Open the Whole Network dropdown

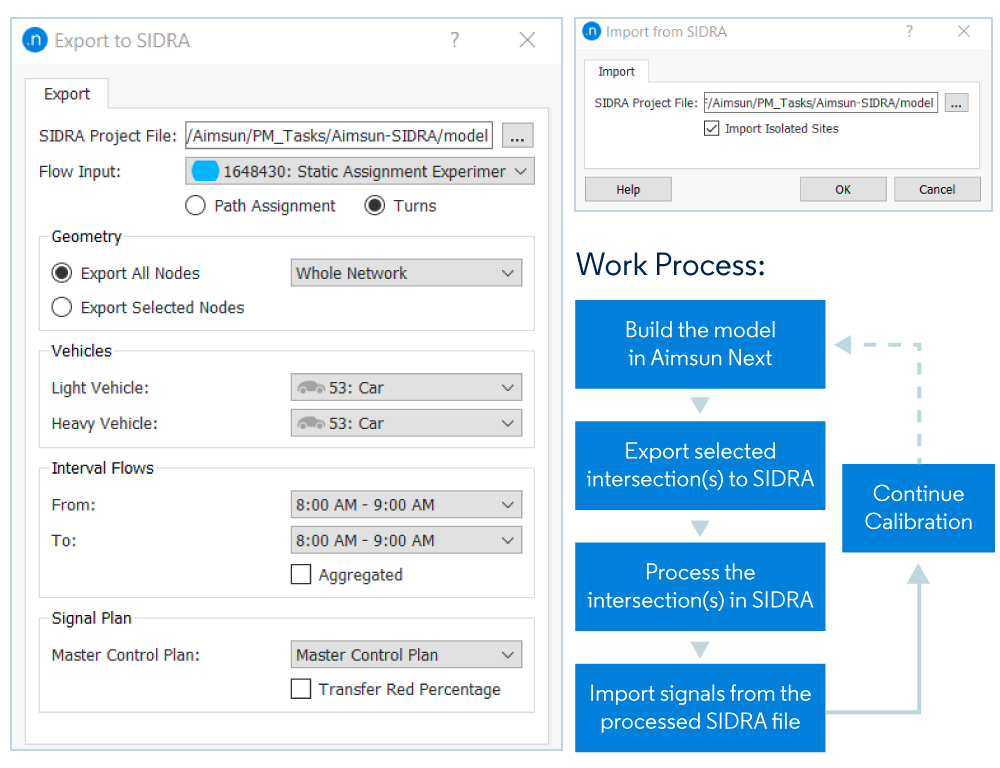406,273
